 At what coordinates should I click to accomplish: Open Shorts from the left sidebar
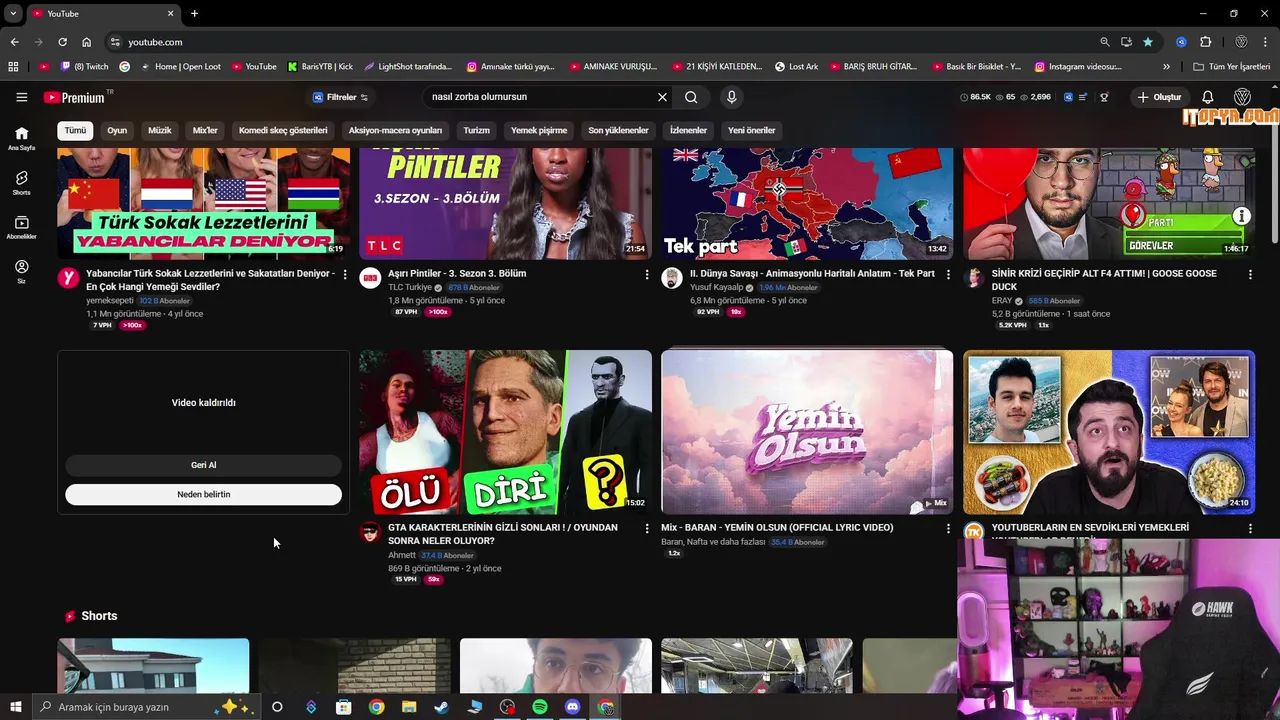(21, 182)
